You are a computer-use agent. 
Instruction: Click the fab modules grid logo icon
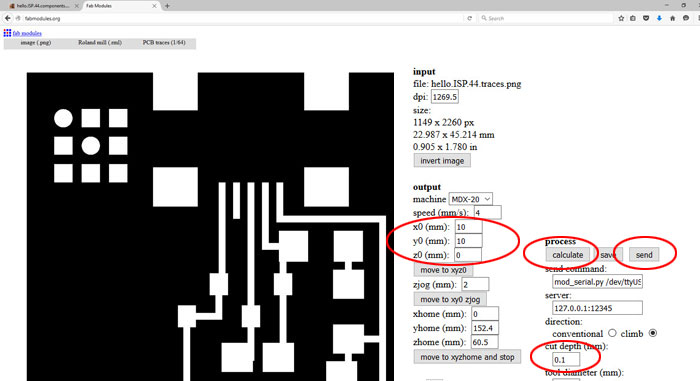7,33
